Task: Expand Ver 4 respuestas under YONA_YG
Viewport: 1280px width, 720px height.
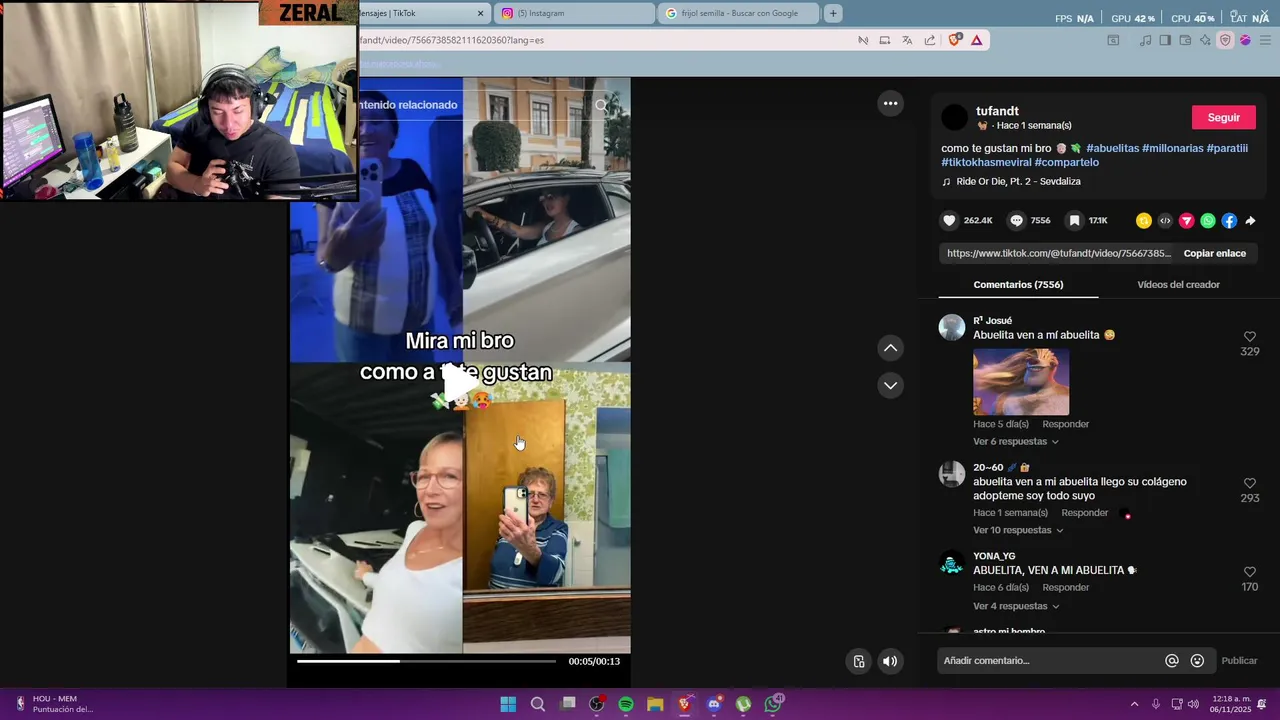Action: (x=1015, y=606)
